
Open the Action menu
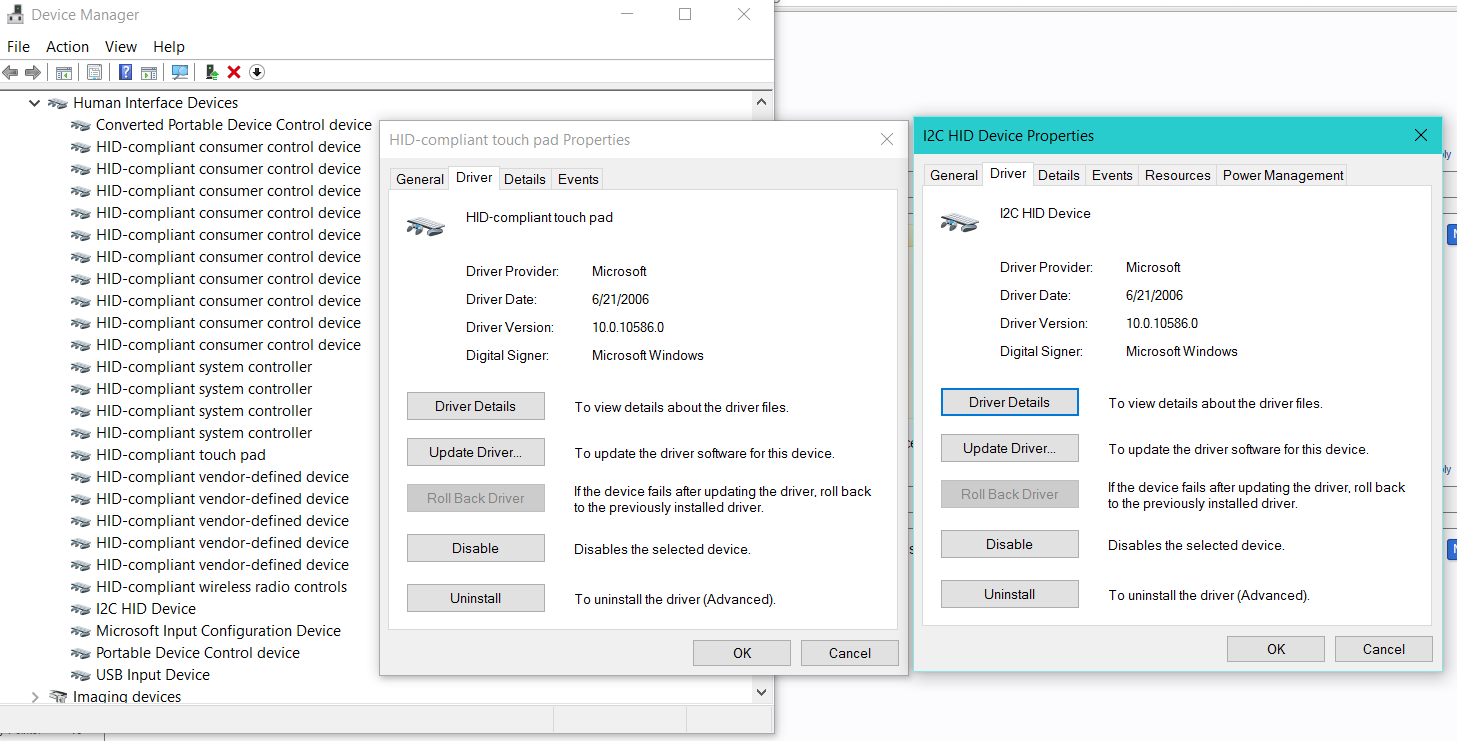(67, 47)
